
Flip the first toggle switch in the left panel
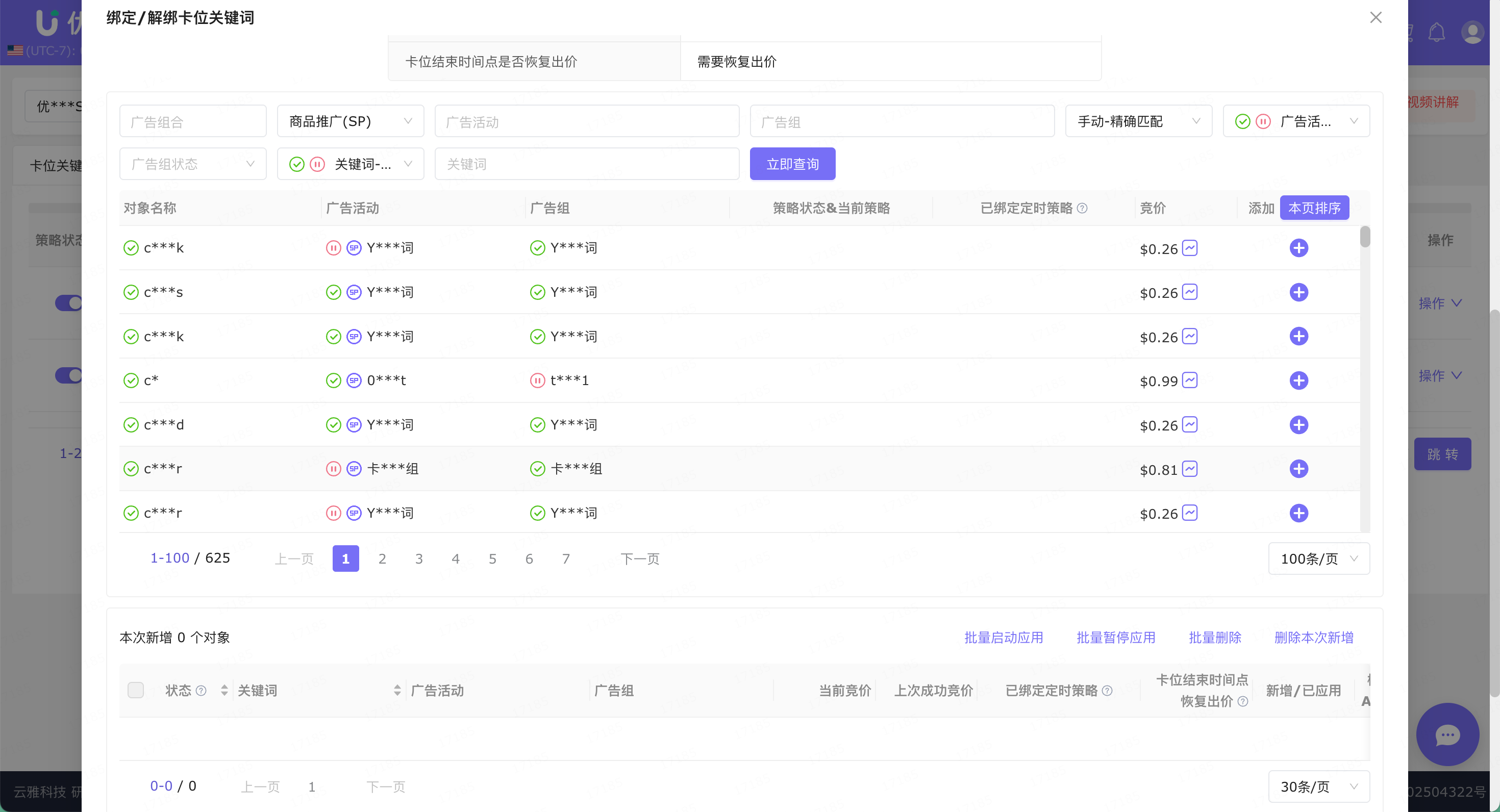pos(68,302)
